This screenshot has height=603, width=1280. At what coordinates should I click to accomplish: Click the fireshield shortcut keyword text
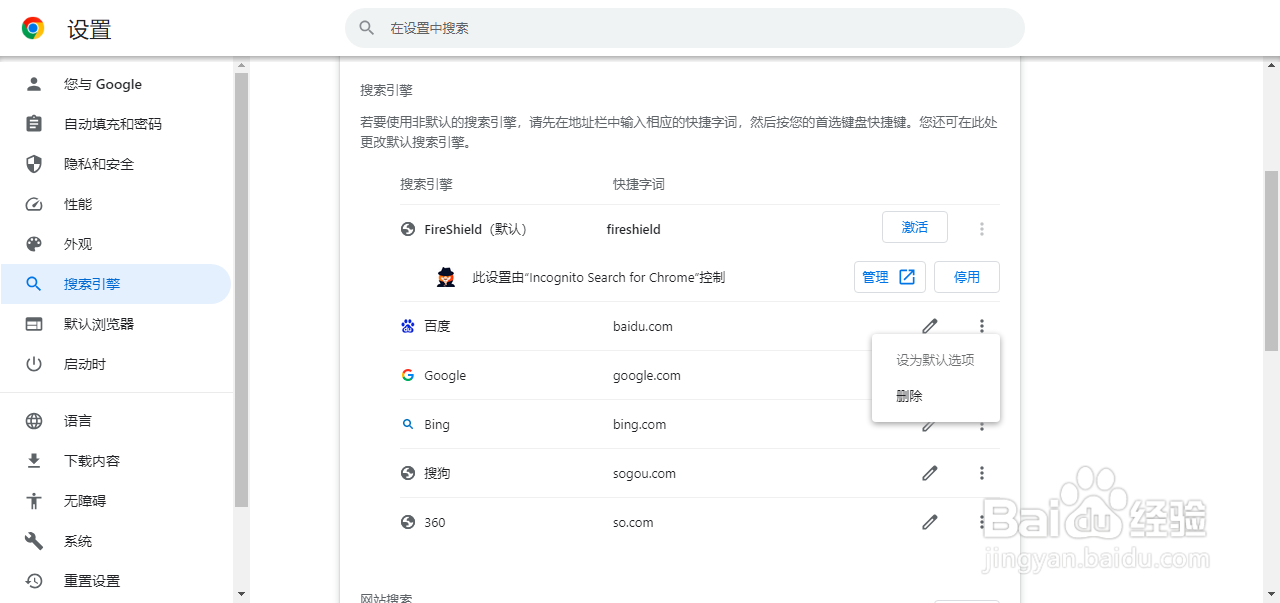coord(634,229)
